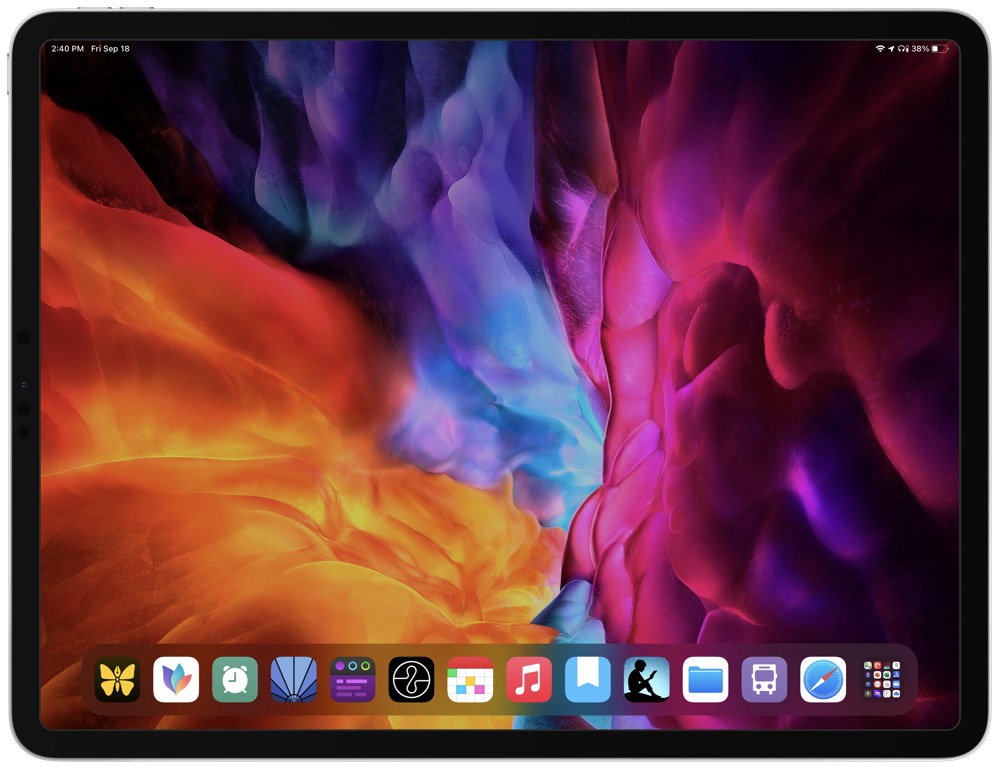Tap the Wi-Fi status icon
1000x770 pixels.
coord(879,48)
